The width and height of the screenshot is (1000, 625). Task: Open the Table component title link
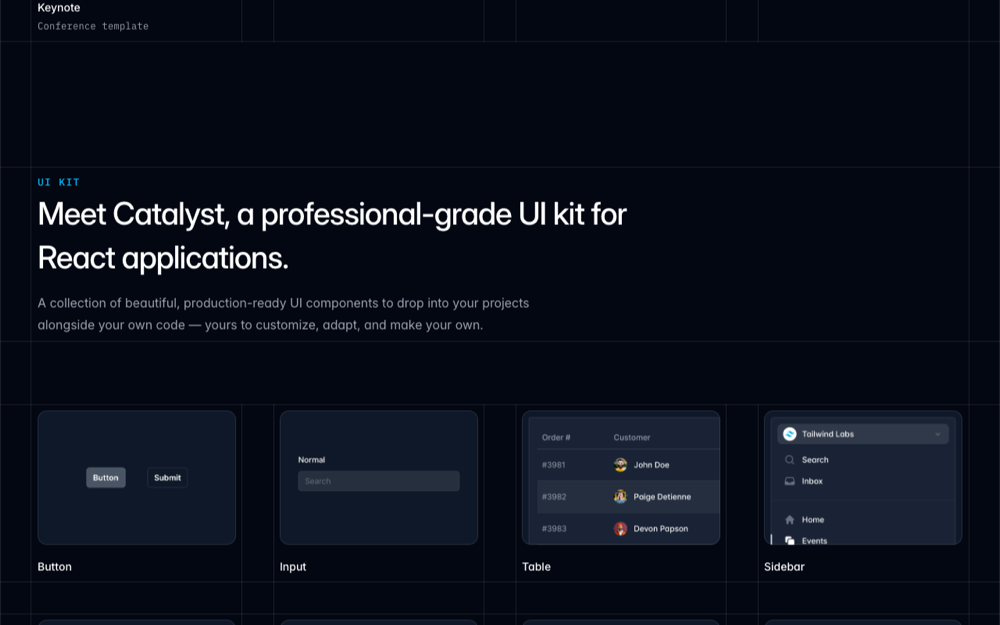pyautogui.click(x=536, y=567)
